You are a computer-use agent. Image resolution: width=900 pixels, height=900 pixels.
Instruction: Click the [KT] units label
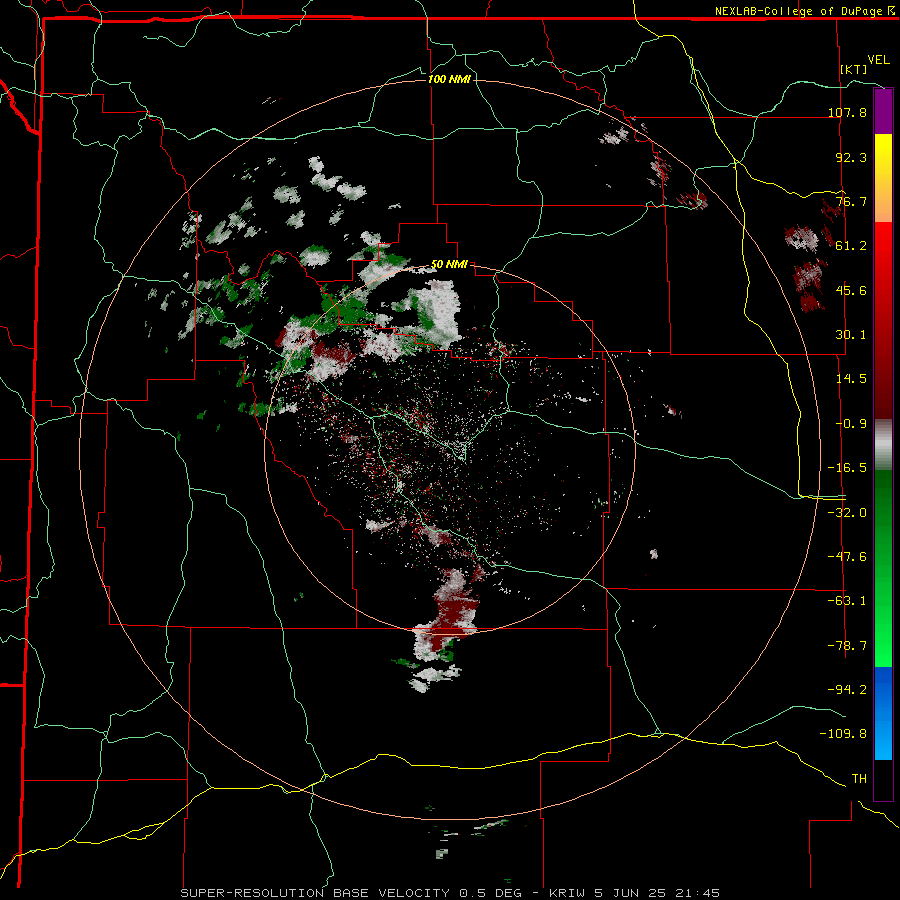click(x=853, y=69)
